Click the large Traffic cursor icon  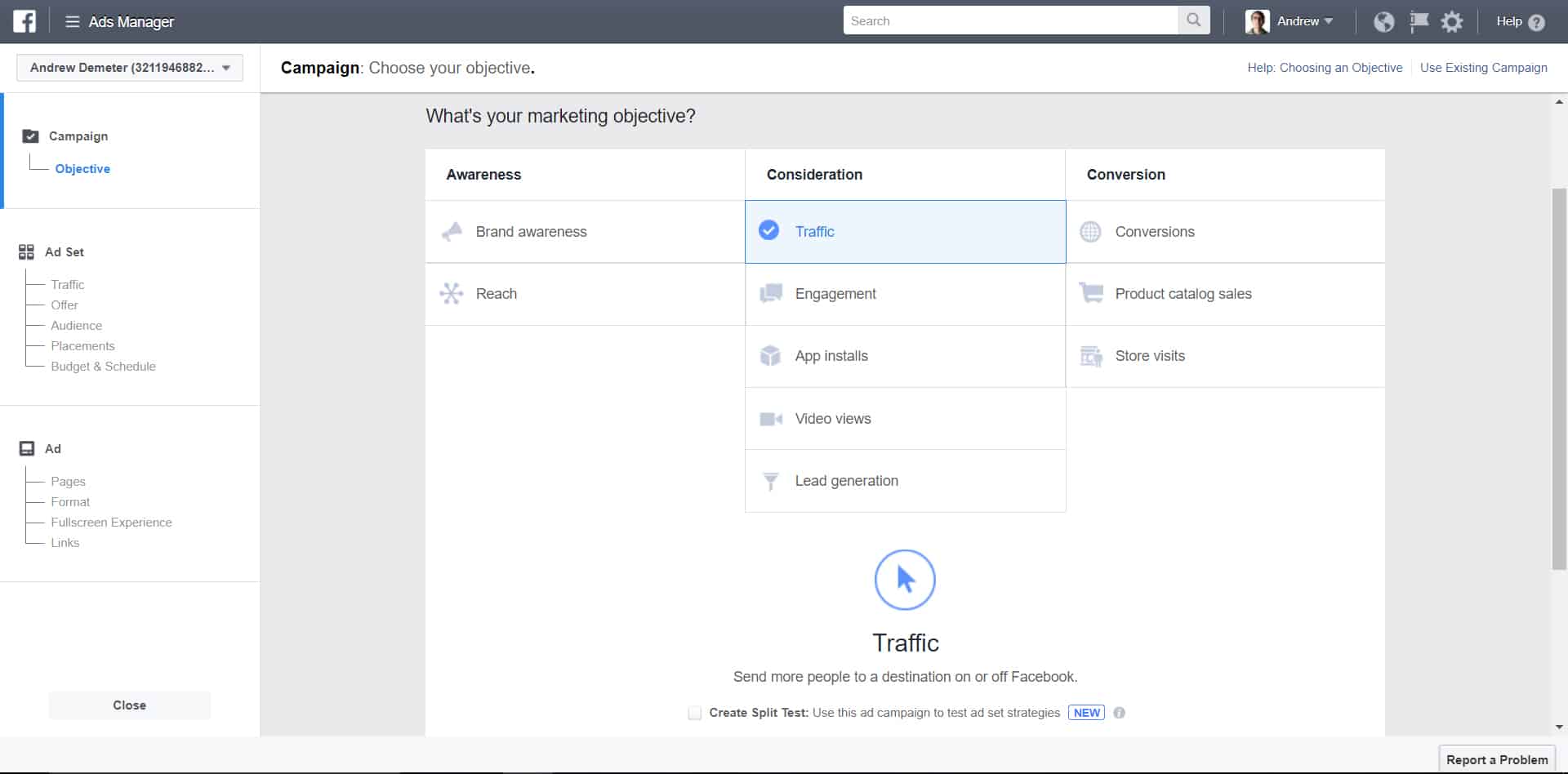click(905, 580)
